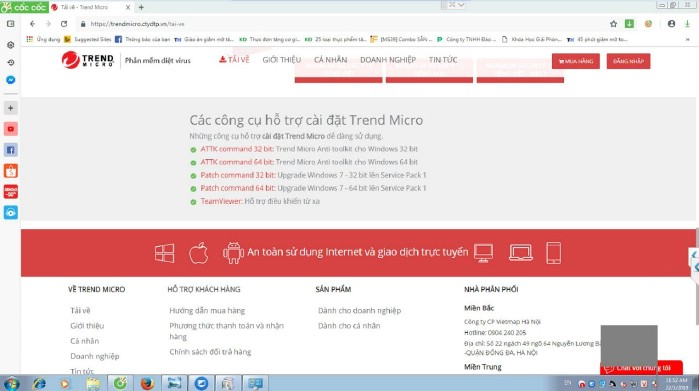Open YouTube from the sidebar
This screenshot has height=391, width=699.
[11, 129]
